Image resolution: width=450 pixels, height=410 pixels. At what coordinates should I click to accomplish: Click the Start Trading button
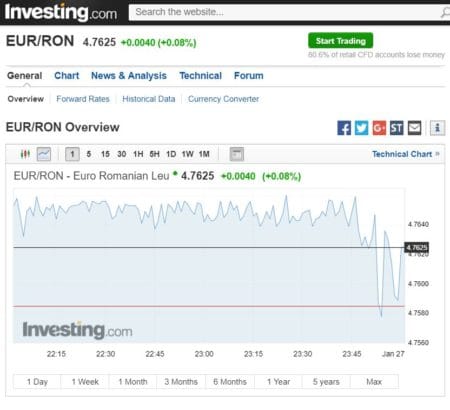pyautogui.click(x=340, y=41)
